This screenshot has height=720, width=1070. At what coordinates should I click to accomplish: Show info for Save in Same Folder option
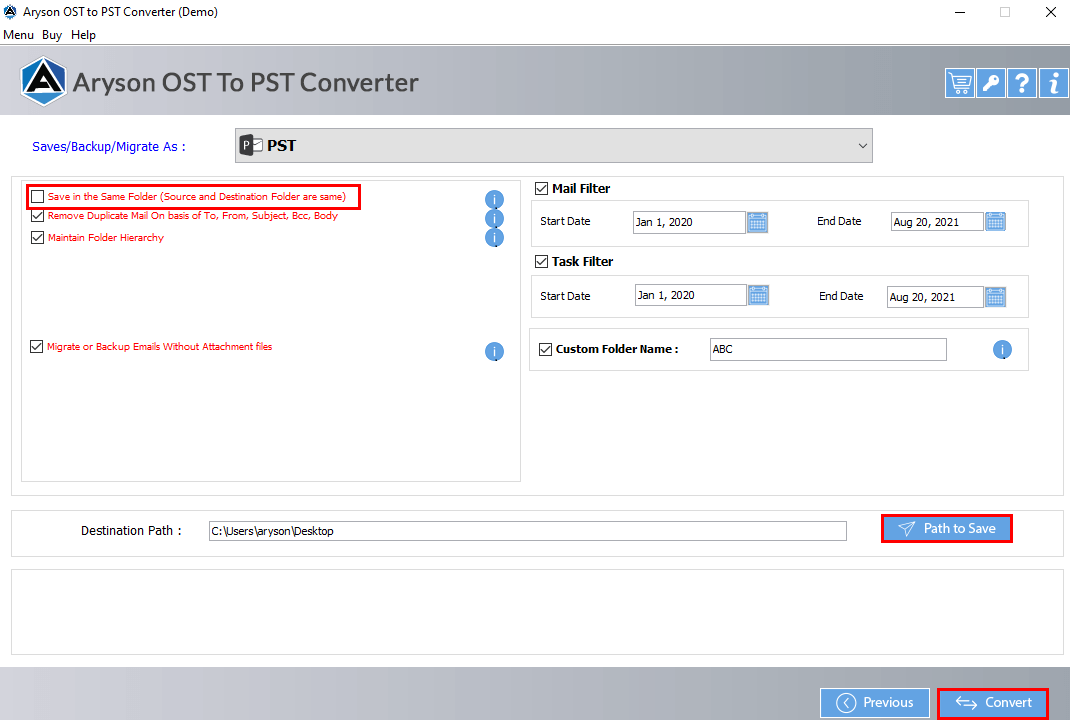coord(494,199)
